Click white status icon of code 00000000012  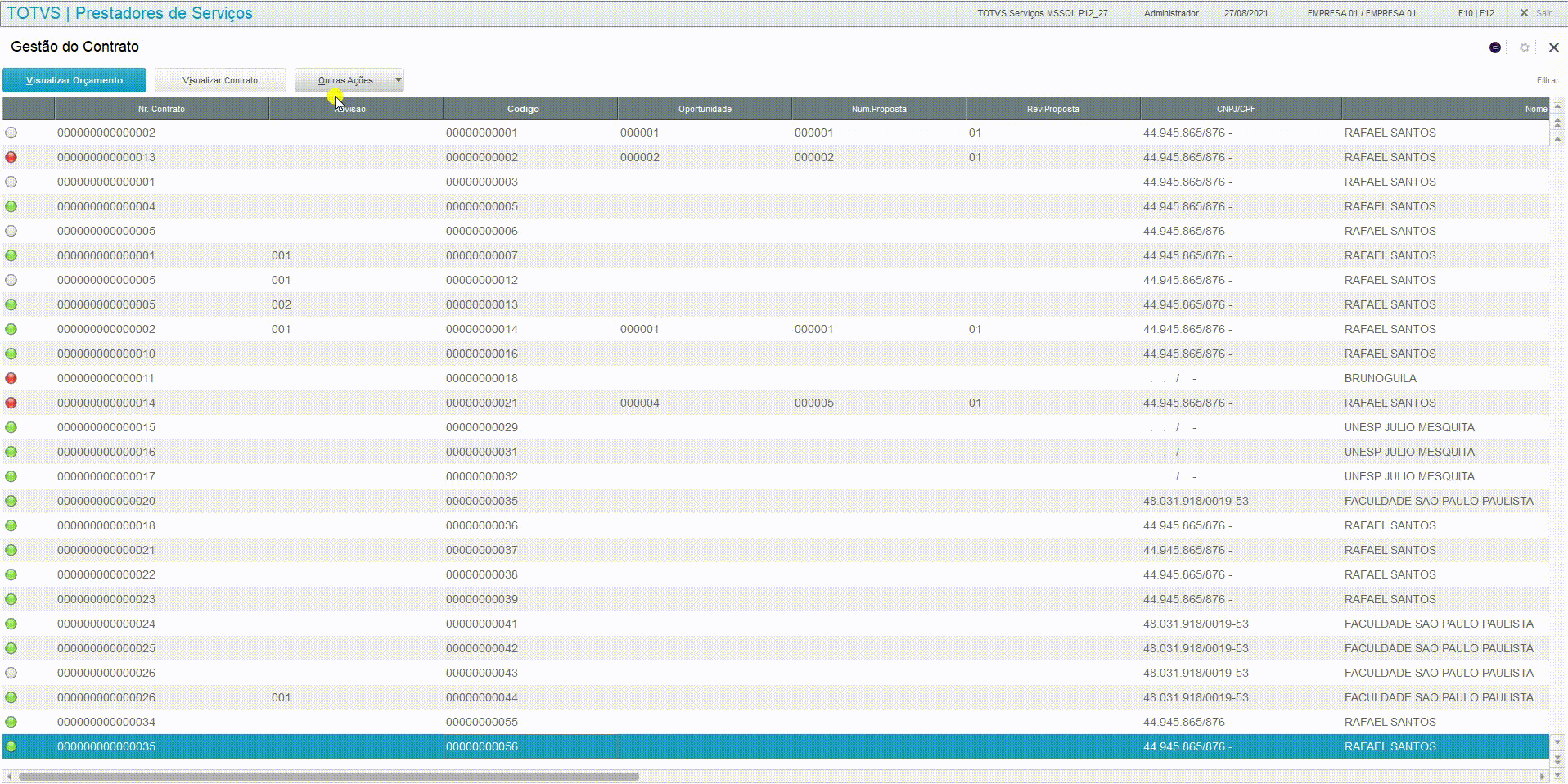click(11, 280)
